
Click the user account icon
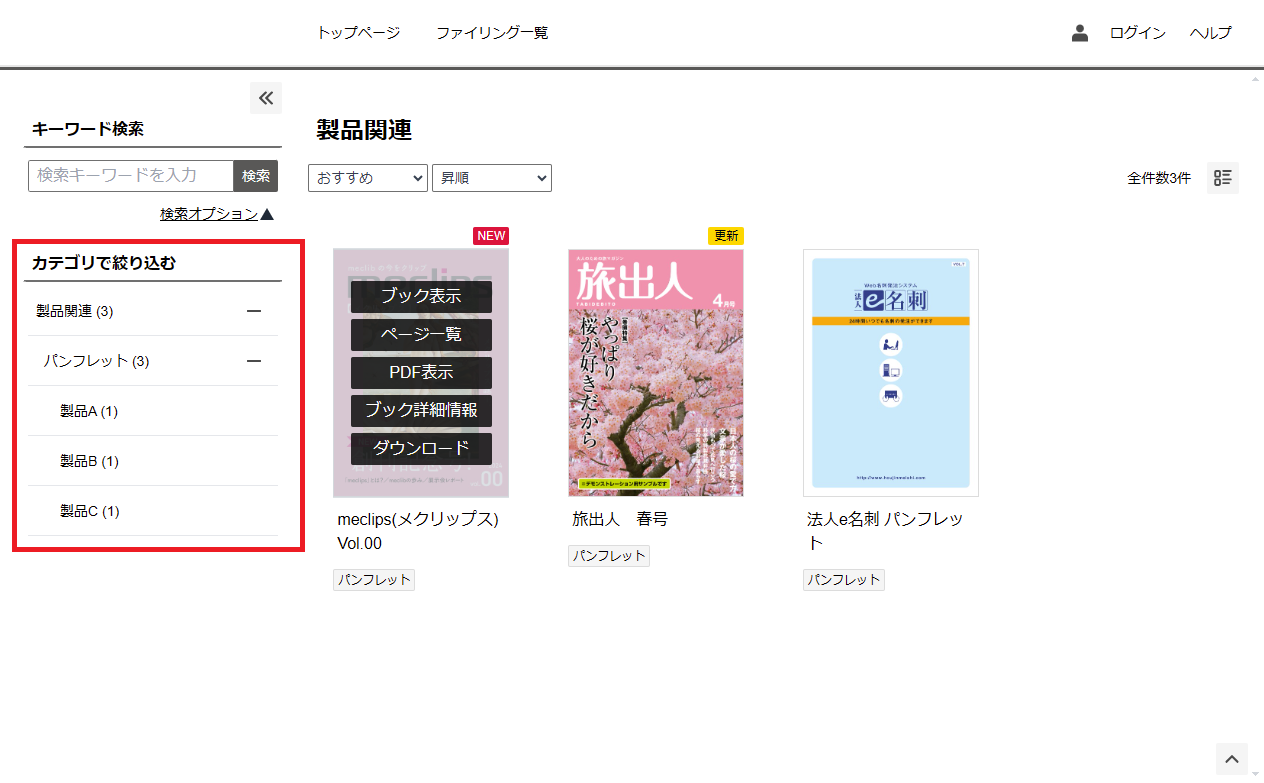tap(1079, 33)
